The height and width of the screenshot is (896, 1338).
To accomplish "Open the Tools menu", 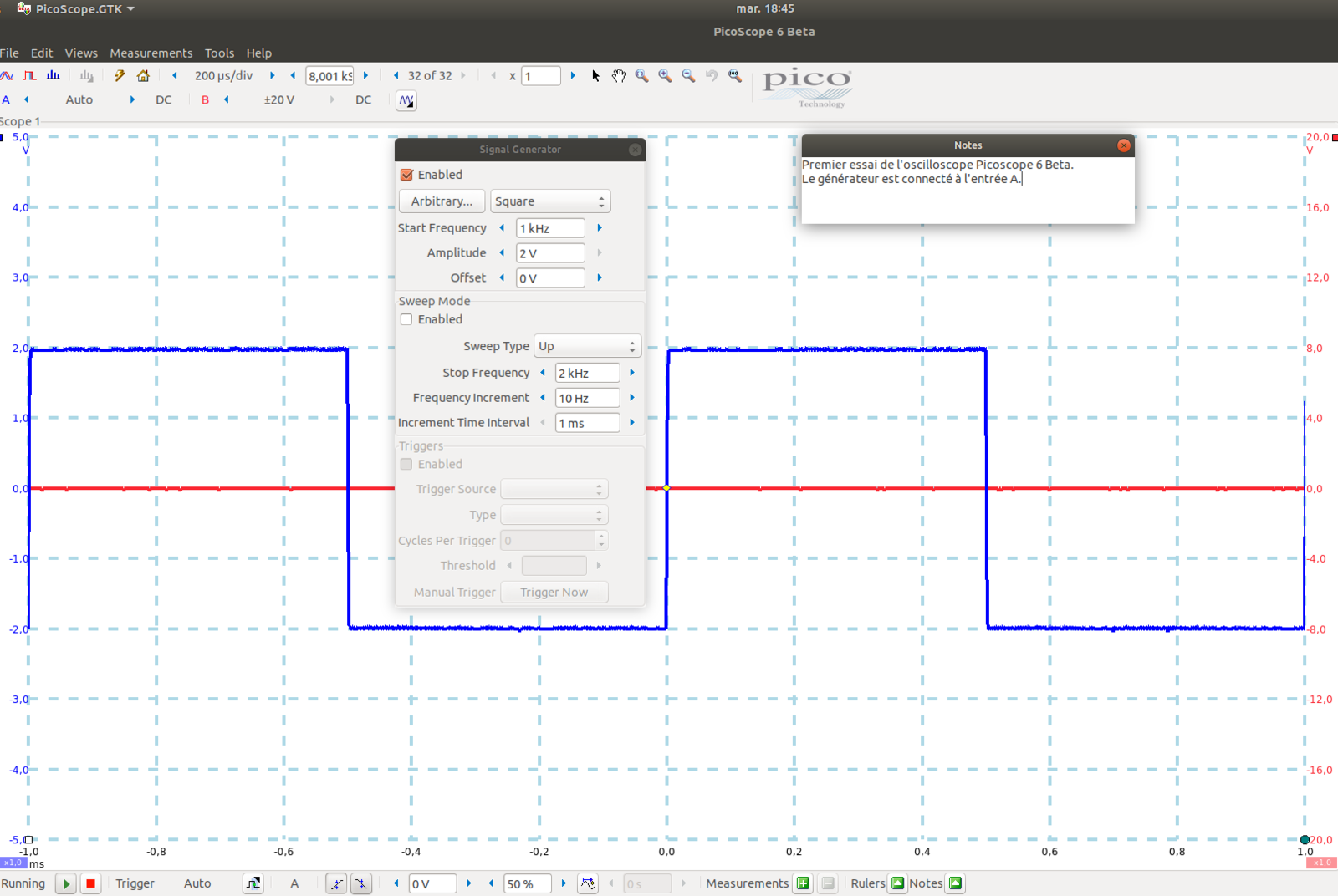I will click(219, 53).
